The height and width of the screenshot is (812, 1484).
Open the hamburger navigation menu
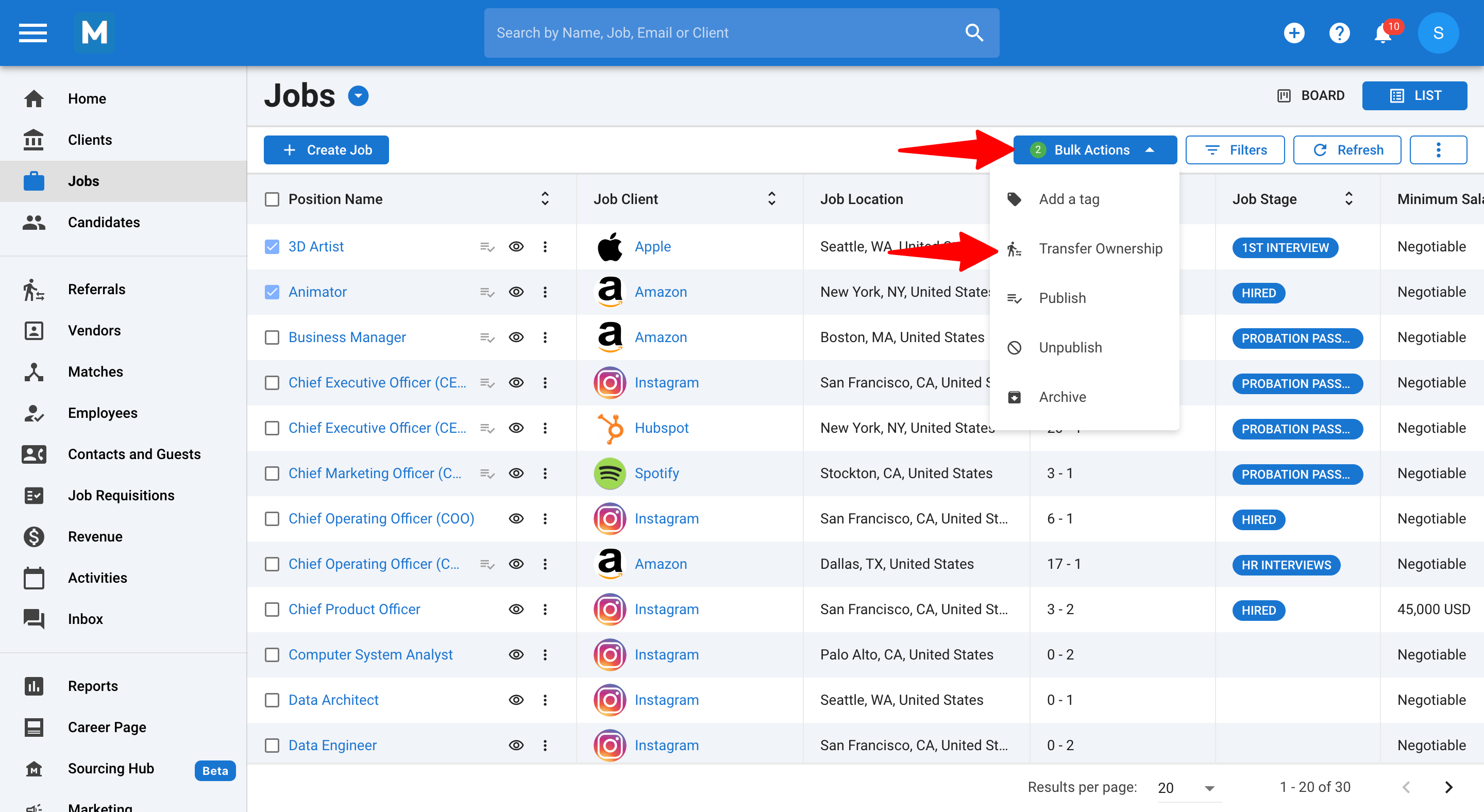click(x=33, y=33)
